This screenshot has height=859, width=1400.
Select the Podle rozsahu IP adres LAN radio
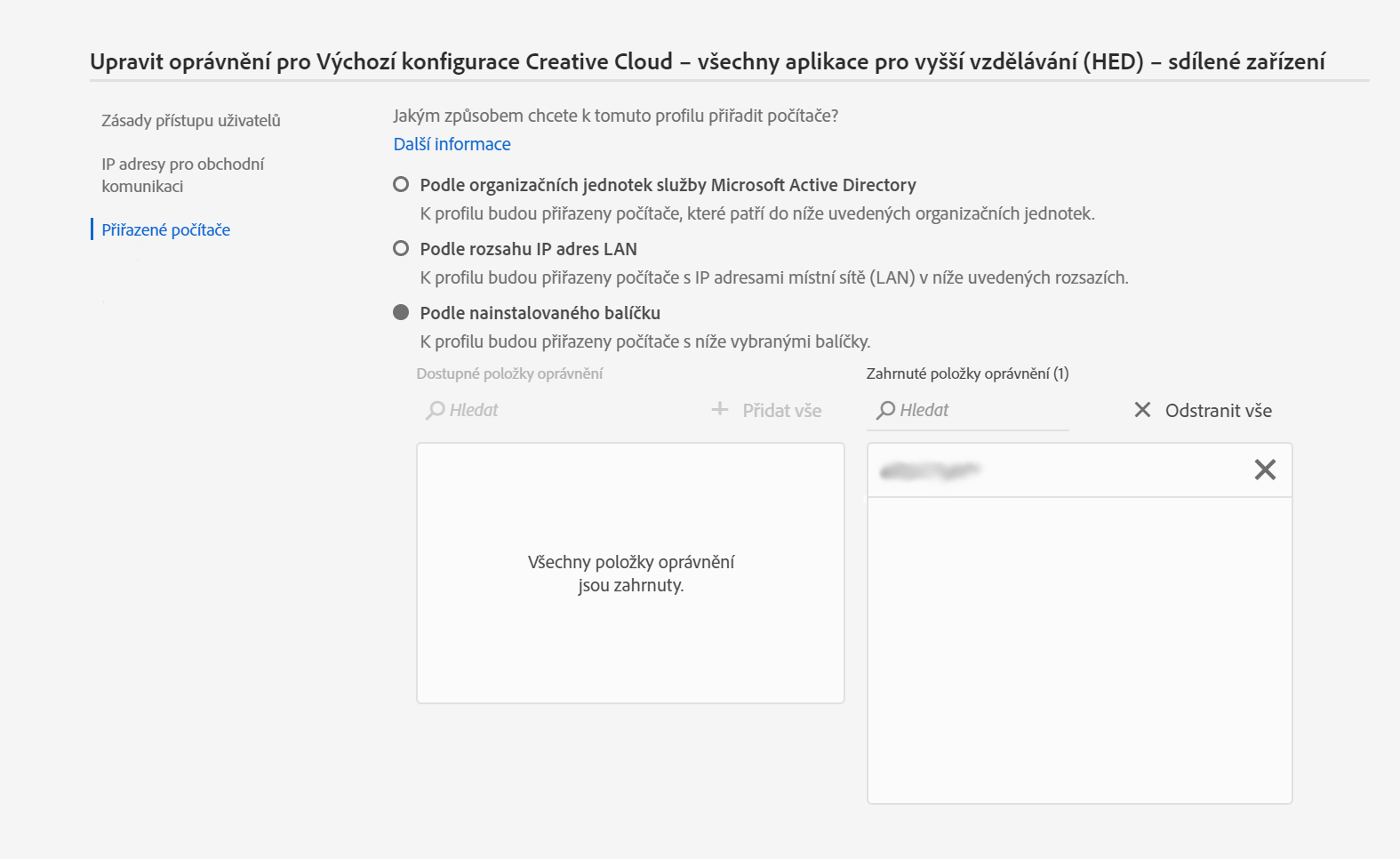click(401, 248)
